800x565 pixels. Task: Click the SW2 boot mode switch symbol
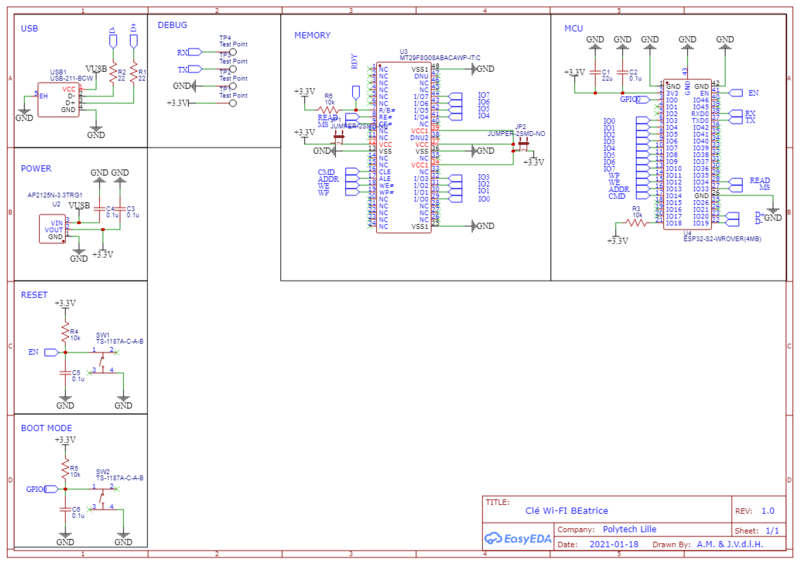pos(104,491)
